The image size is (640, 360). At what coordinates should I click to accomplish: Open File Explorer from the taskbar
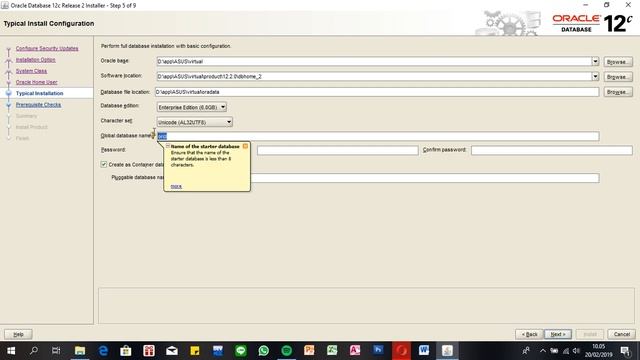pos(80,351)
